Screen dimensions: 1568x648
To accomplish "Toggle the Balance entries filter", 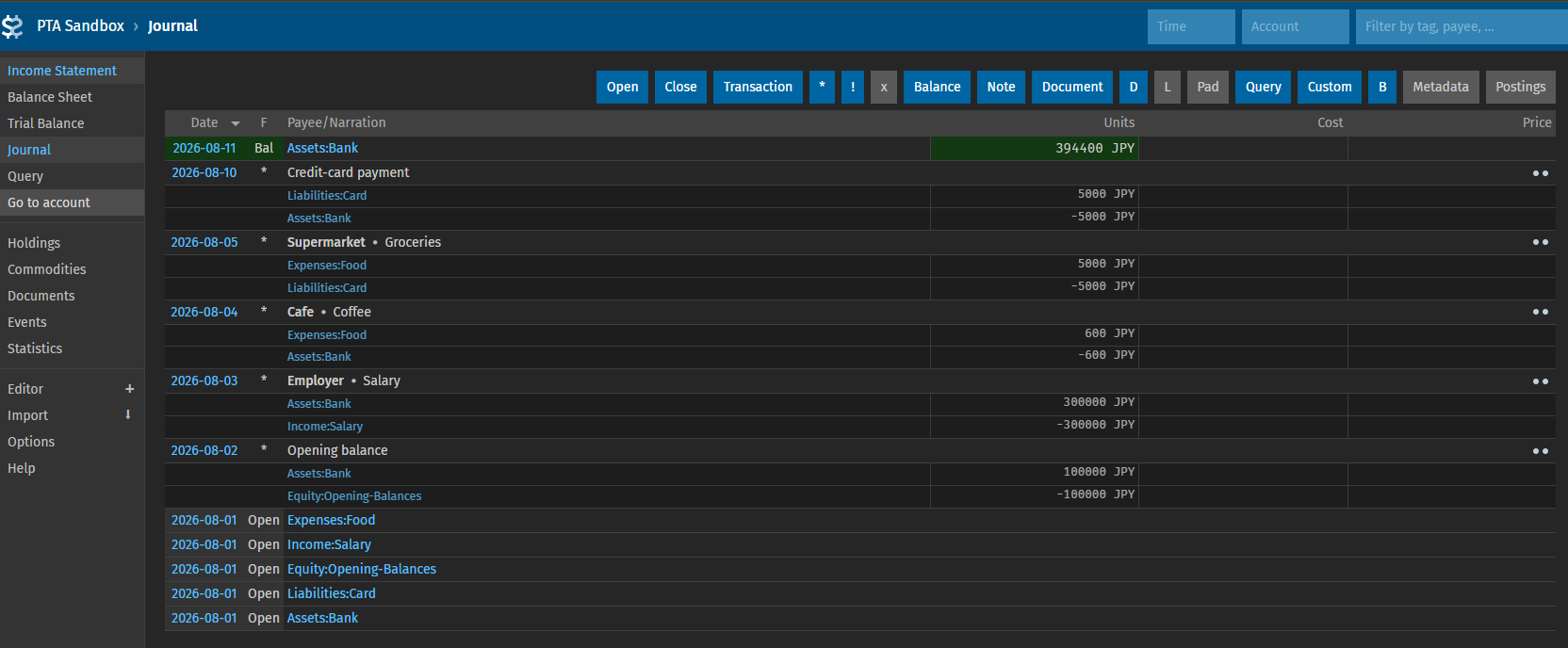I will click(x=937, y=87).
